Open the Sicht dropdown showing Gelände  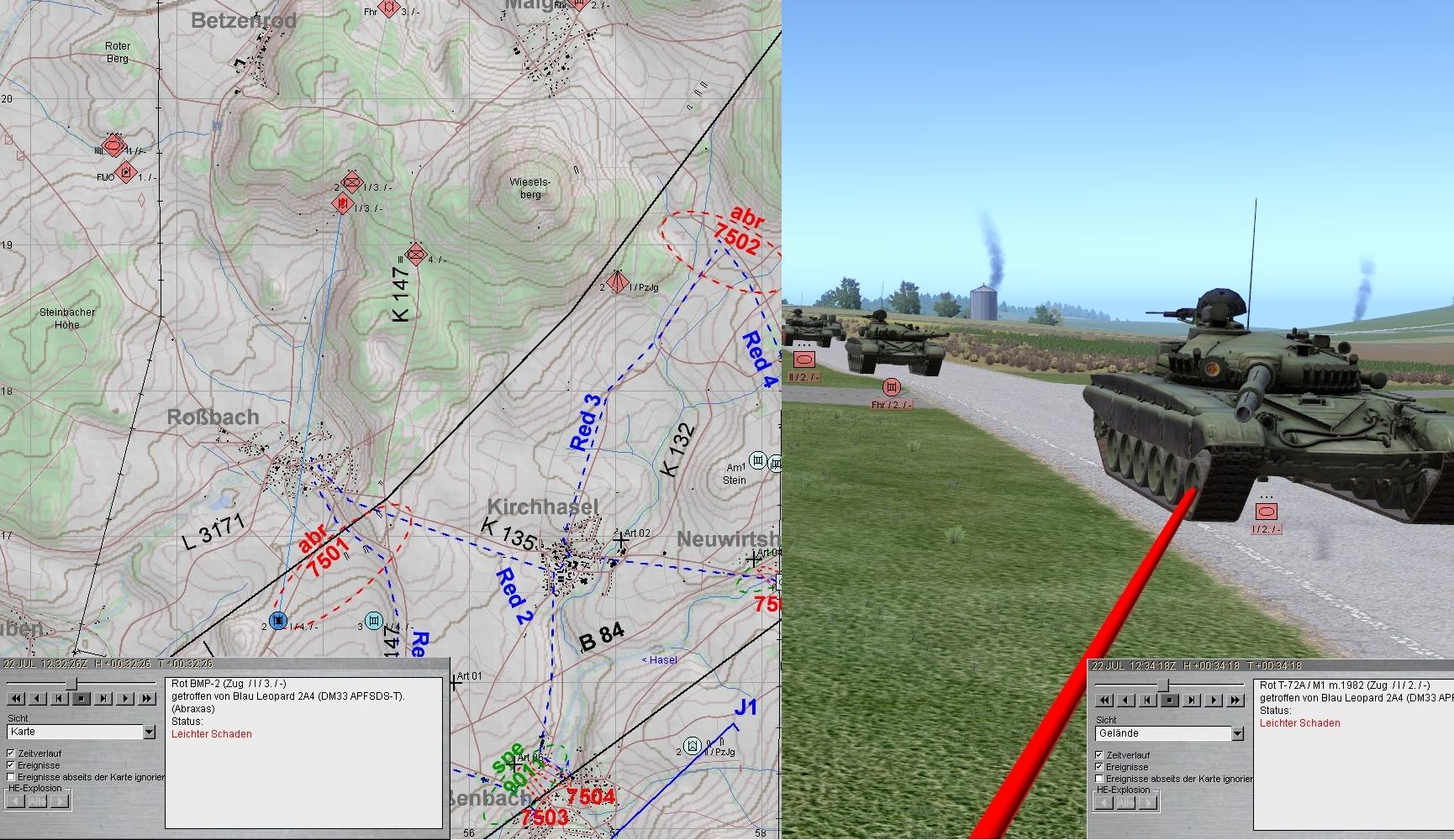pyautogui.click(x=1236, y=734)
